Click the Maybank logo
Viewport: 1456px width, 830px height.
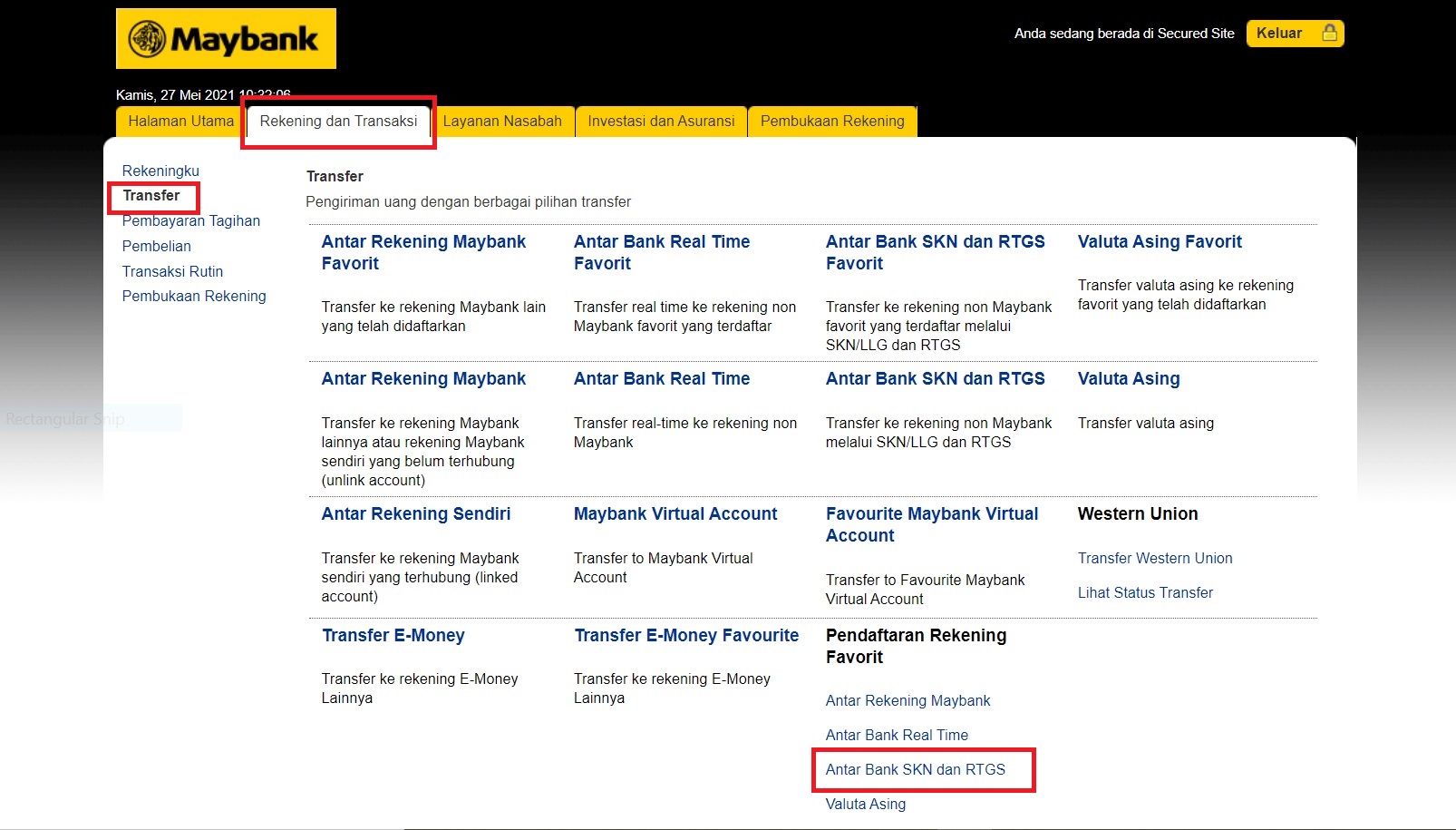(x=226, y=39)
